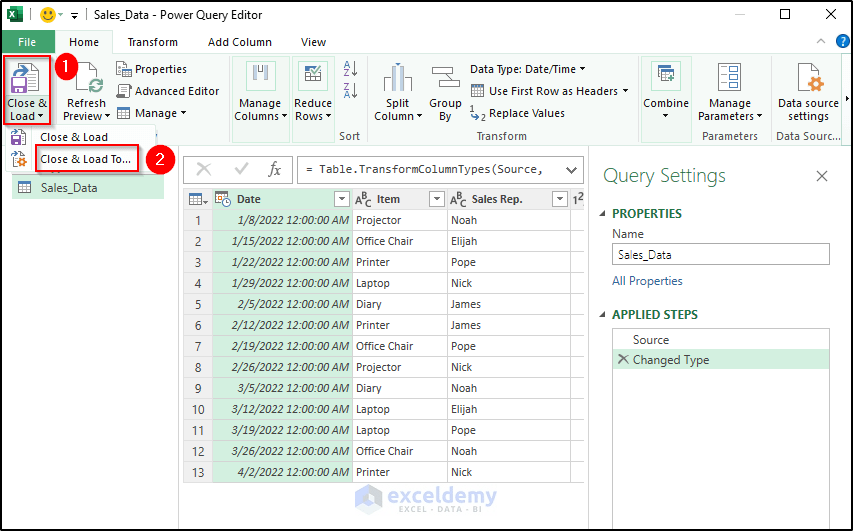Select cell 'Diary' in row 9
Image resolution: width=853 pixels, height=531 pixels.
pos(399,388)
